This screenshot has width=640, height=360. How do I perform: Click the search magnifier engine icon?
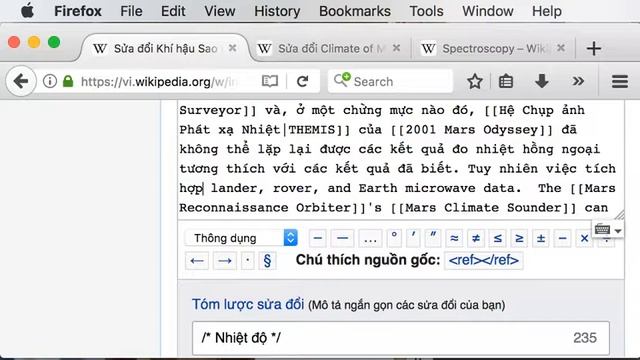click(x=342, y=80)
